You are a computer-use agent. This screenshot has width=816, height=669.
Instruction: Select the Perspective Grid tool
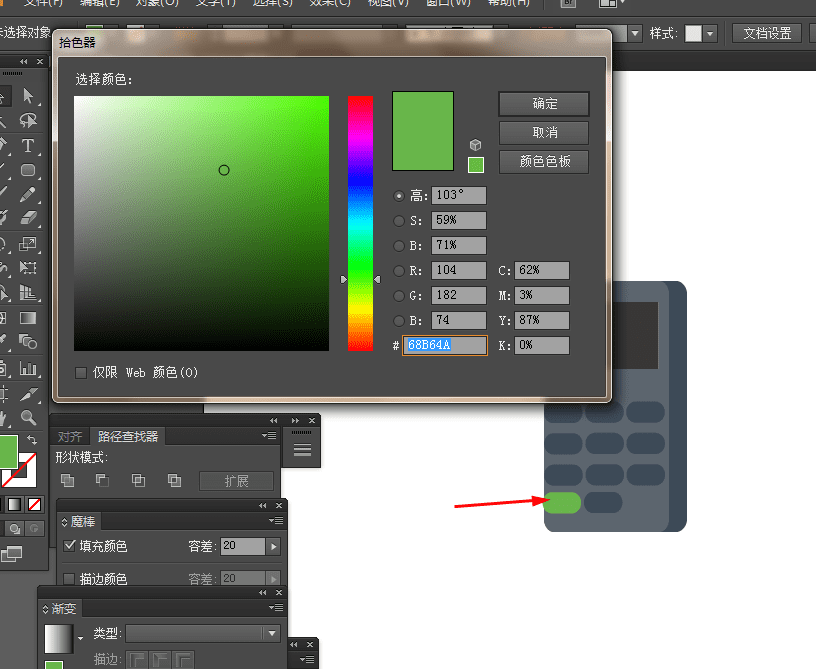point(28,292)
